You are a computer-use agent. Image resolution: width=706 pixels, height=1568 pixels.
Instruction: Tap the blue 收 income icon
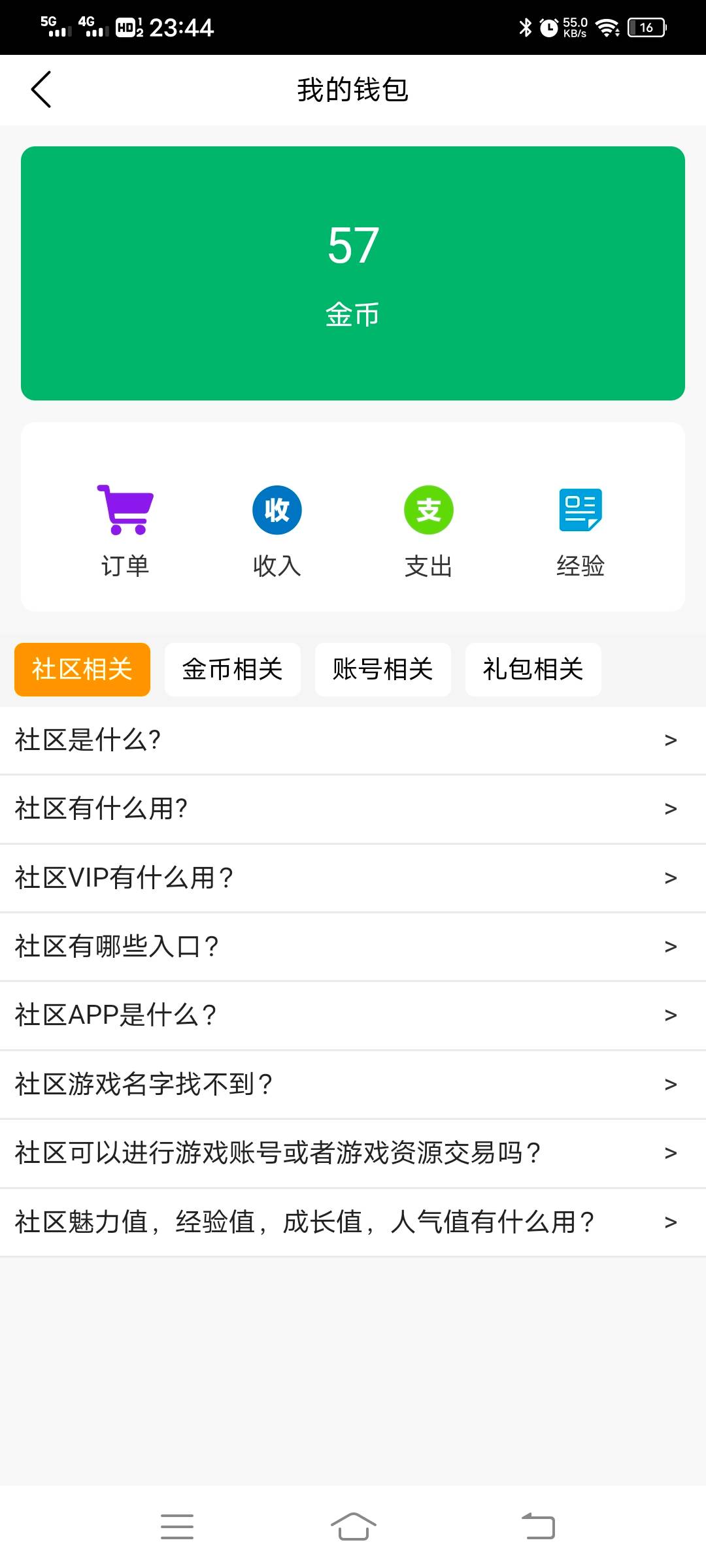click(277, 510)
